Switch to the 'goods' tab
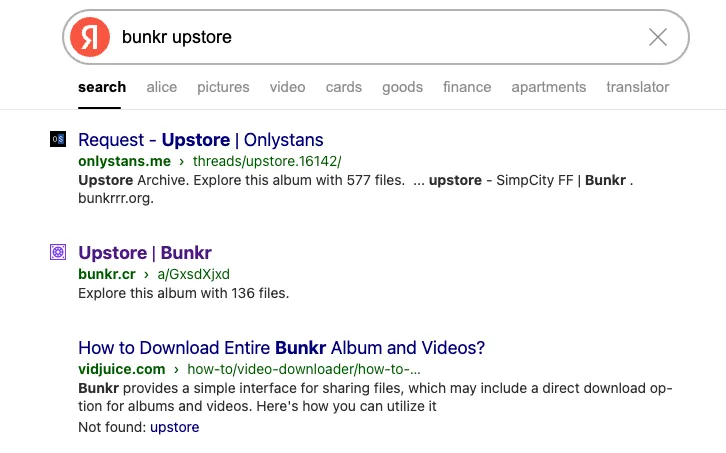This screenshot has width=726, height=453. [x=402, y=87]
